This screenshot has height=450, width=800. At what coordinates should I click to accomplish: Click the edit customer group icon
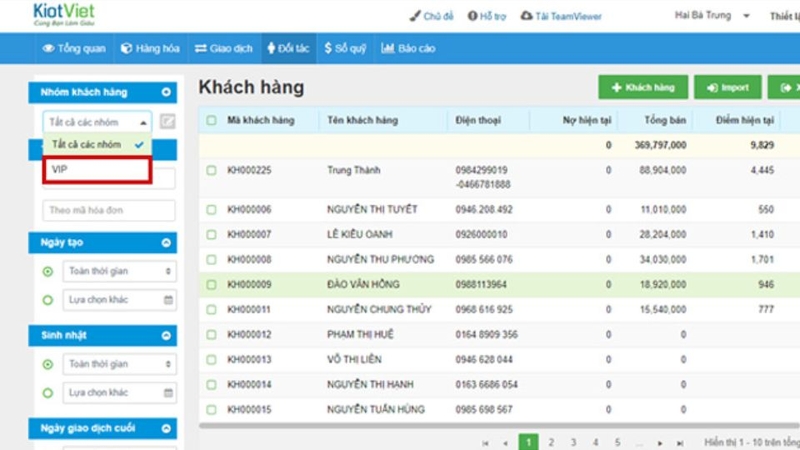(x=167, y=121)
